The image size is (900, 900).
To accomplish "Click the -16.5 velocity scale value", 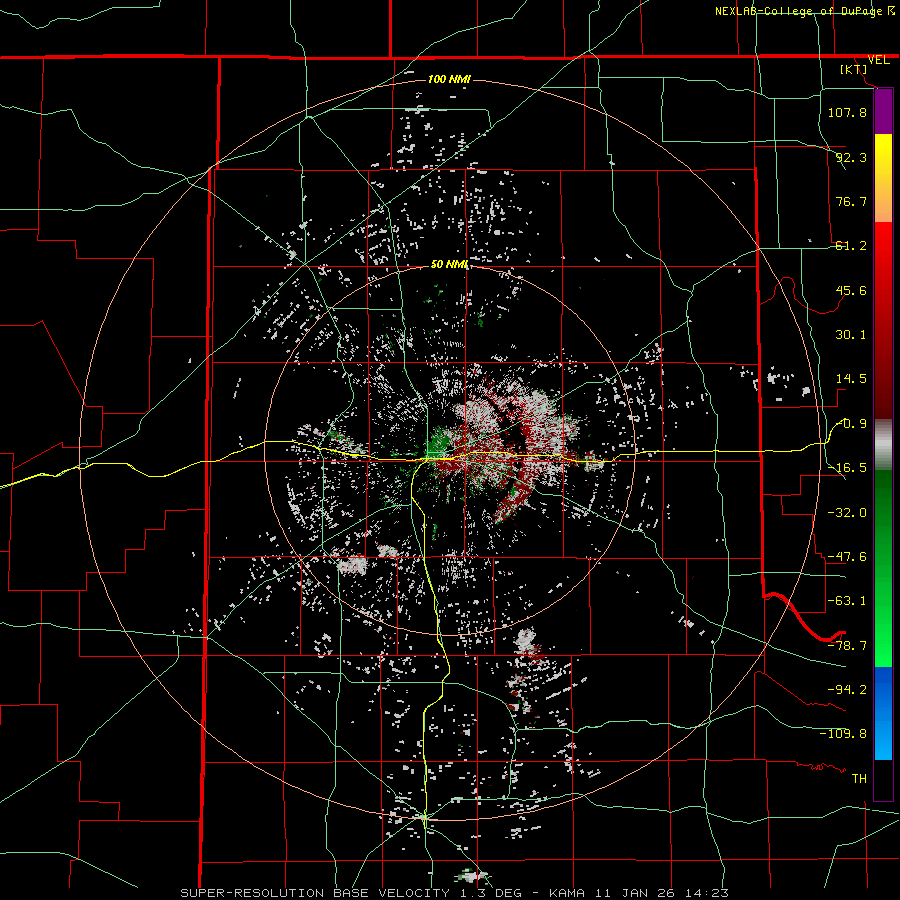I will 847,468.
